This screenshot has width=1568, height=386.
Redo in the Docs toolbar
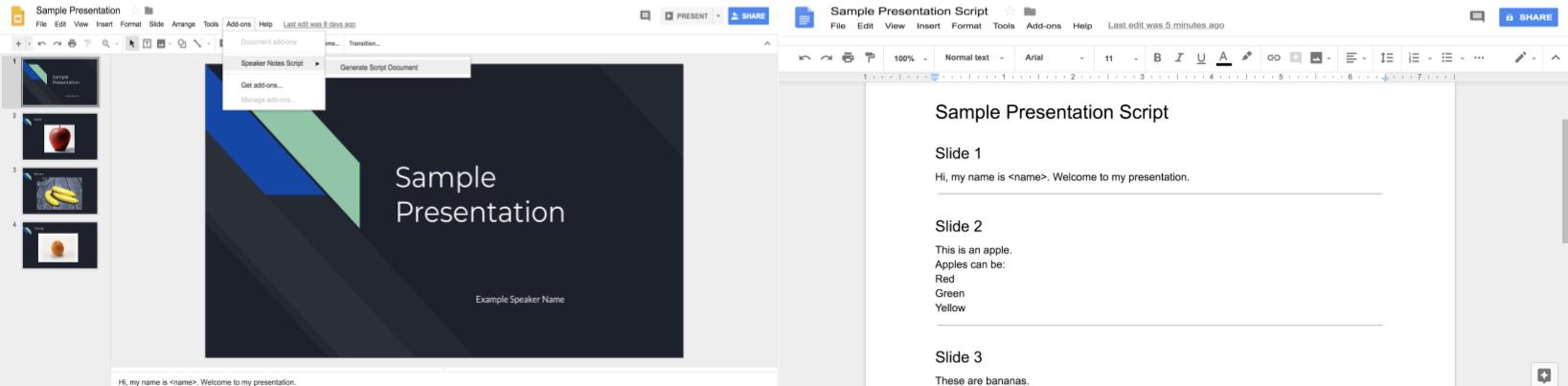(826, 57)
